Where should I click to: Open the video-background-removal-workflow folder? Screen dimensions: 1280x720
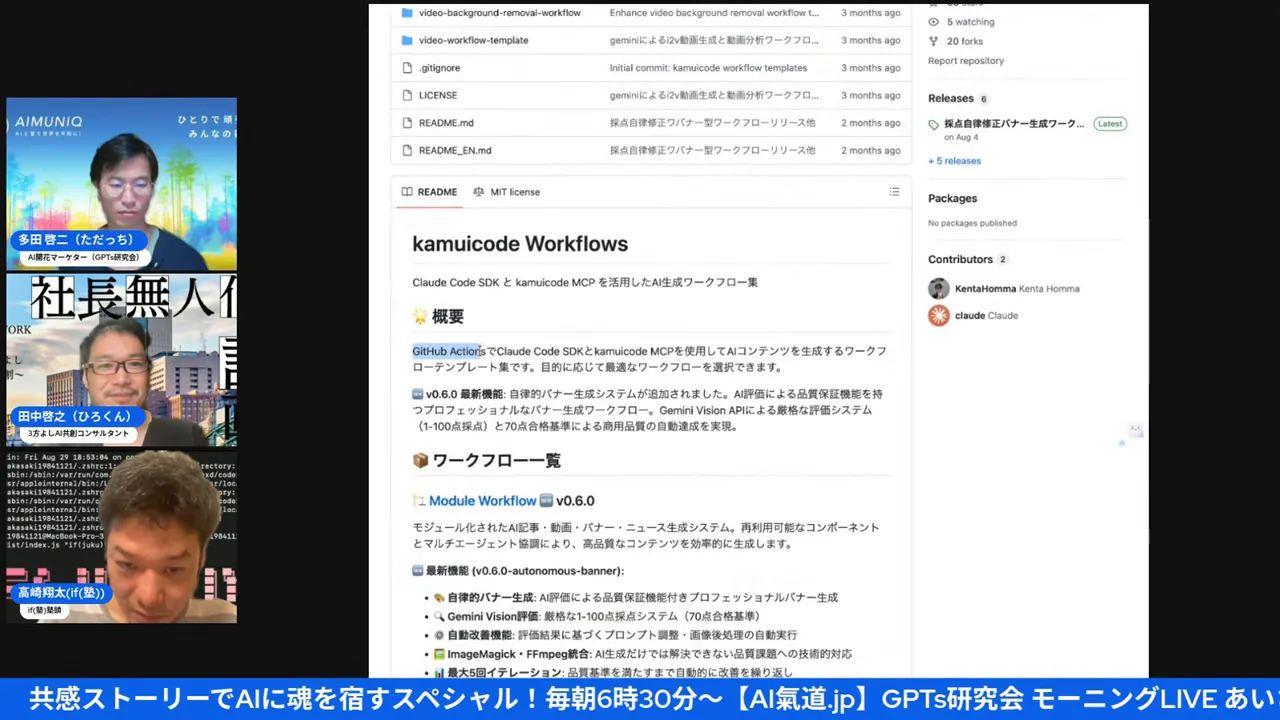click(499, 13)
